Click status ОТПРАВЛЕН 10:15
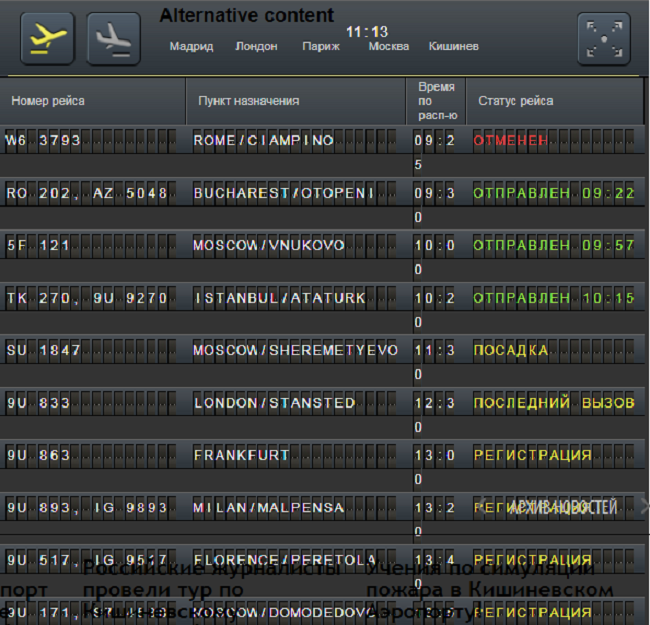The image size is (650, 625). (554, 298)
